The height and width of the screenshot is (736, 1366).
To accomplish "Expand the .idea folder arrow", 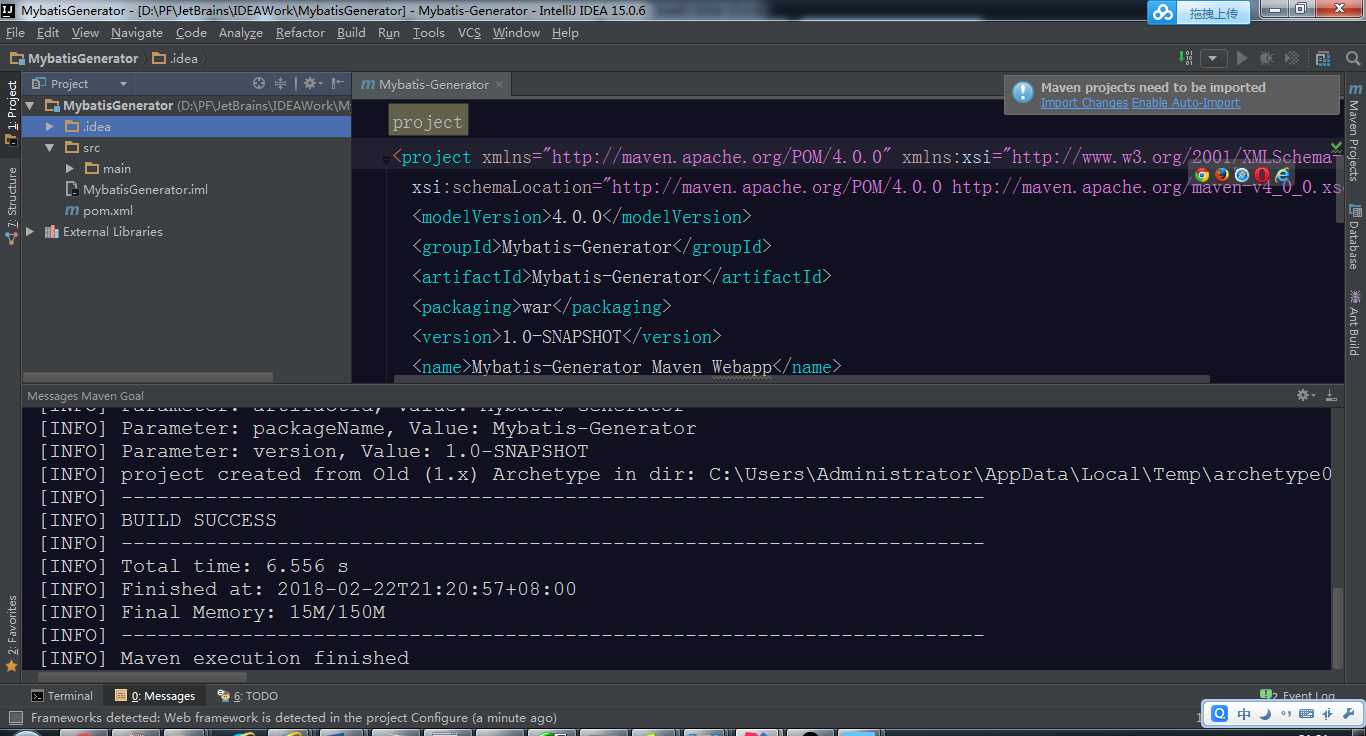I will (x=50, y=126).
